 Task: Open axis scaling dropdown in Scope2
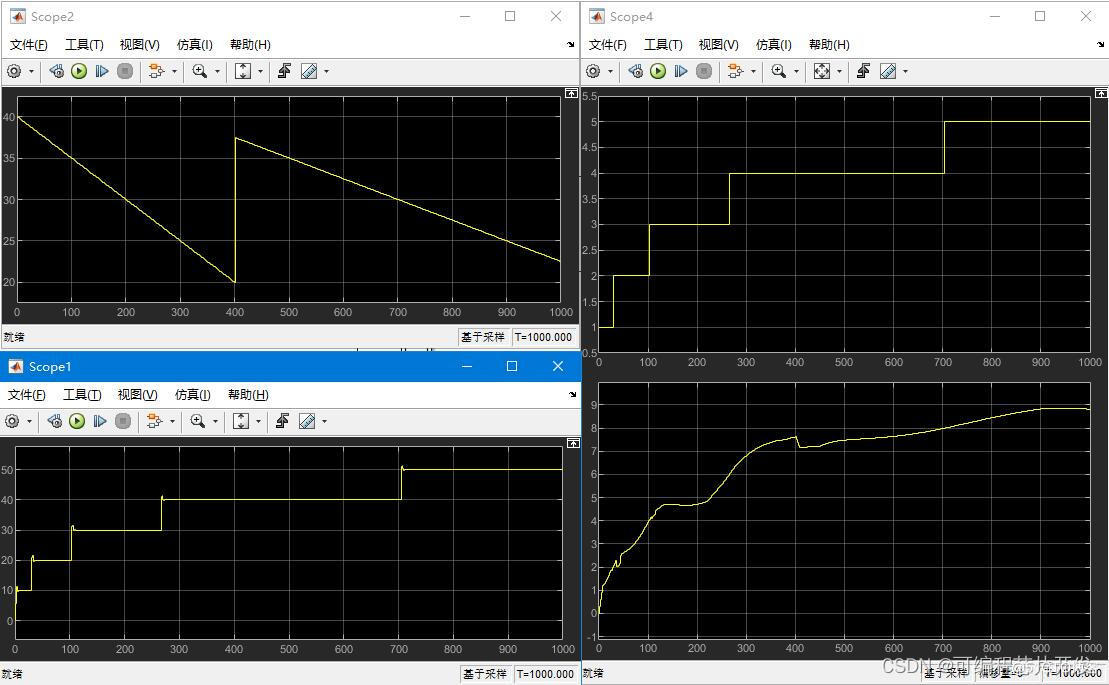[x=260, y=71]
